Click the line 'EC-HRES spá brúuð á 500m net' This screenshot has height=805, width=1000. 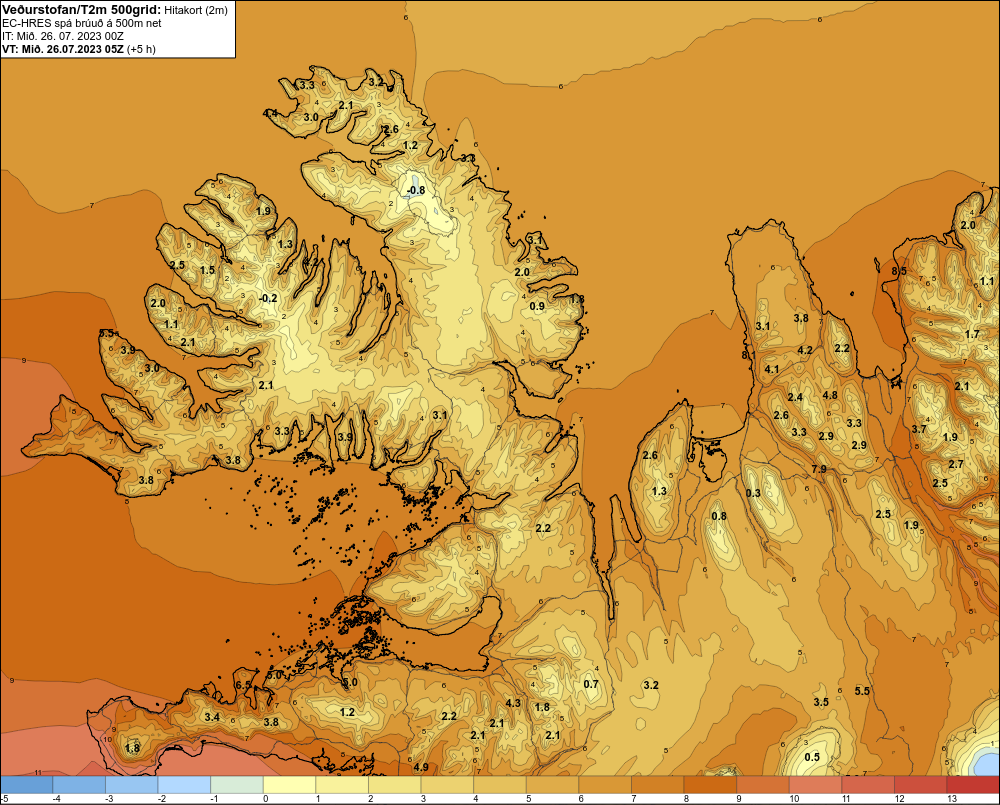tap(82, 23)
